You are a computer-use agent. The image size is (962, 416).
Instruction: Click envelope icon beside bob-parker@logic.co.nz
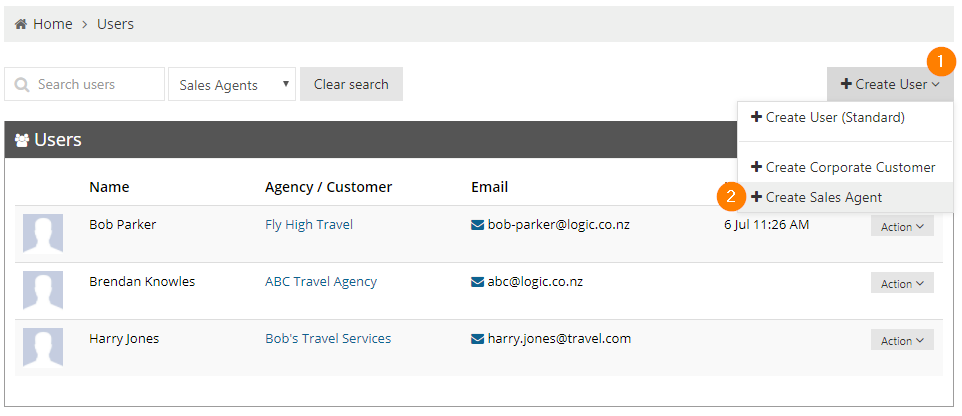[x=477, y=225]
